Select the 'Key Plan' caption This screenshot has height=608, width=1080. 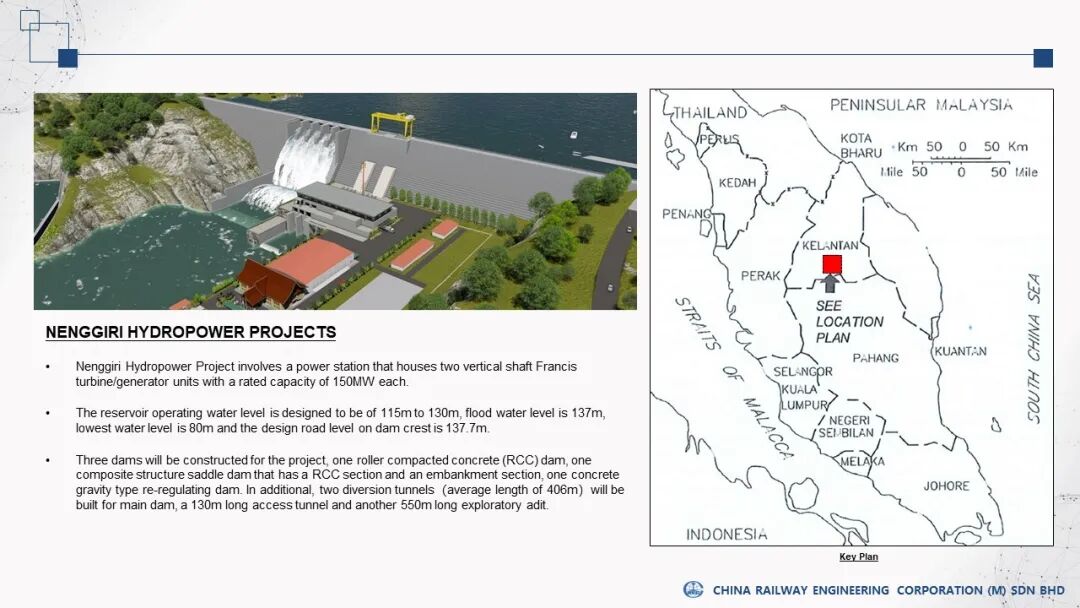(858, 556)
